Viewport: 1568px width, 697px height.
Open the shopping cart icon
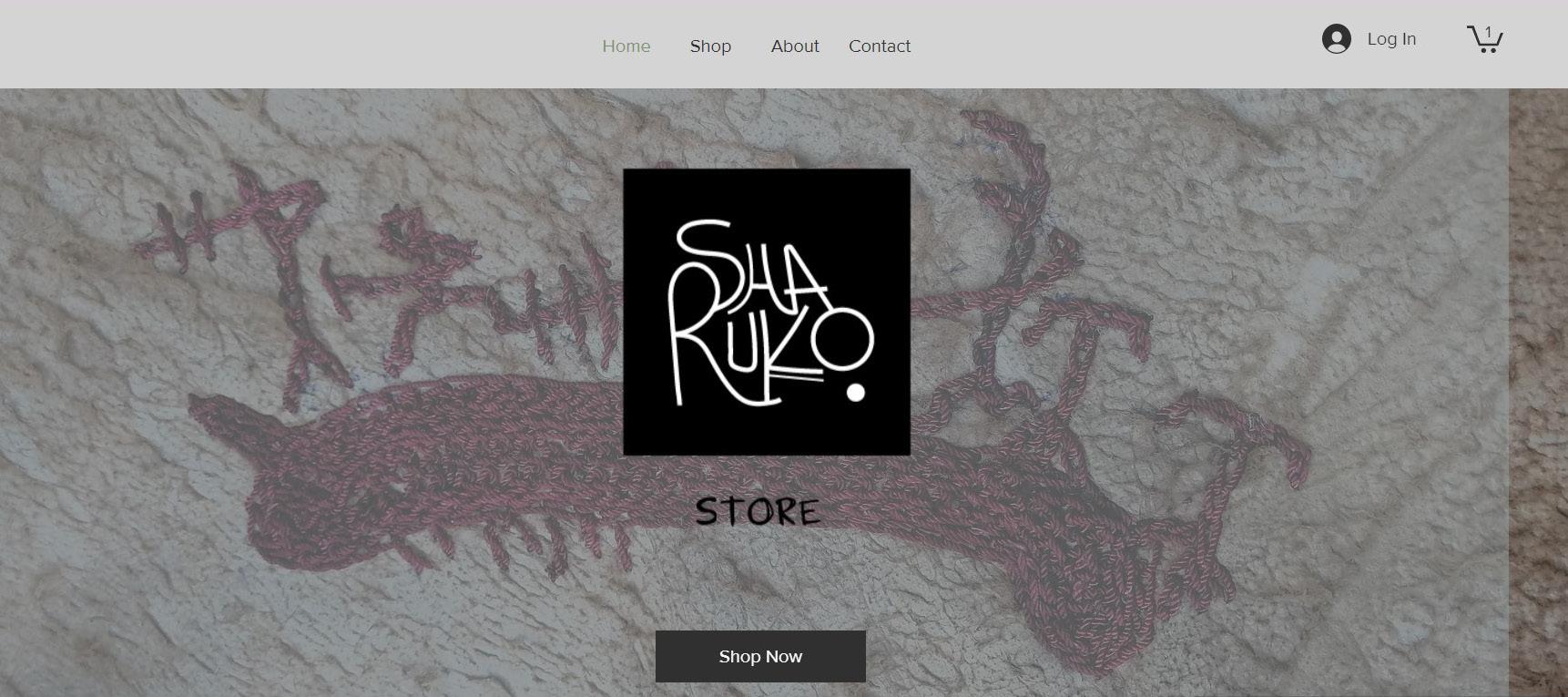pos(1484,38)
